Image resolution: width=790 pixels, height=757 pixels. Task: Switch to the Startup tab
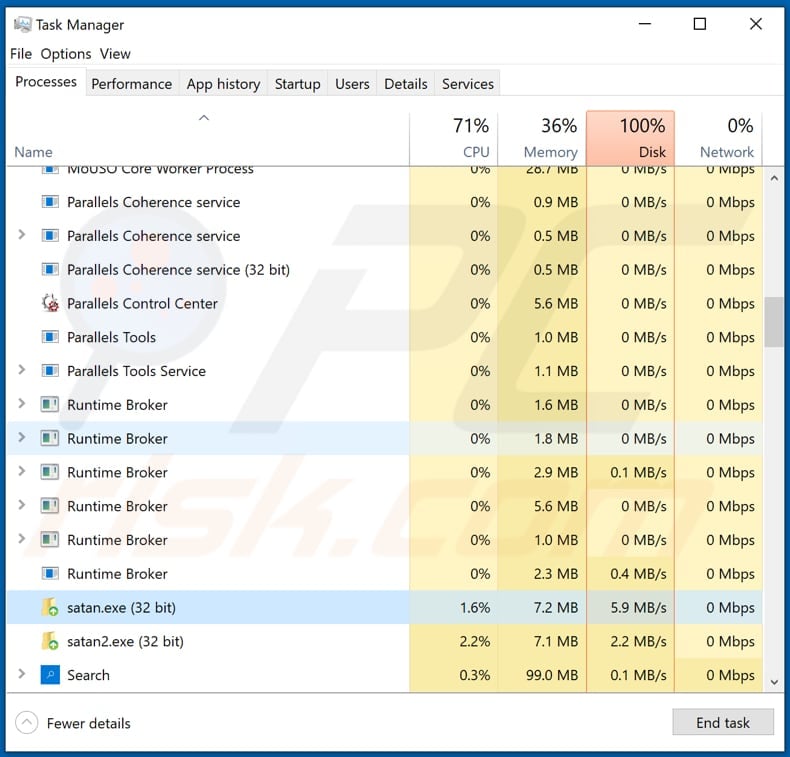297,84
